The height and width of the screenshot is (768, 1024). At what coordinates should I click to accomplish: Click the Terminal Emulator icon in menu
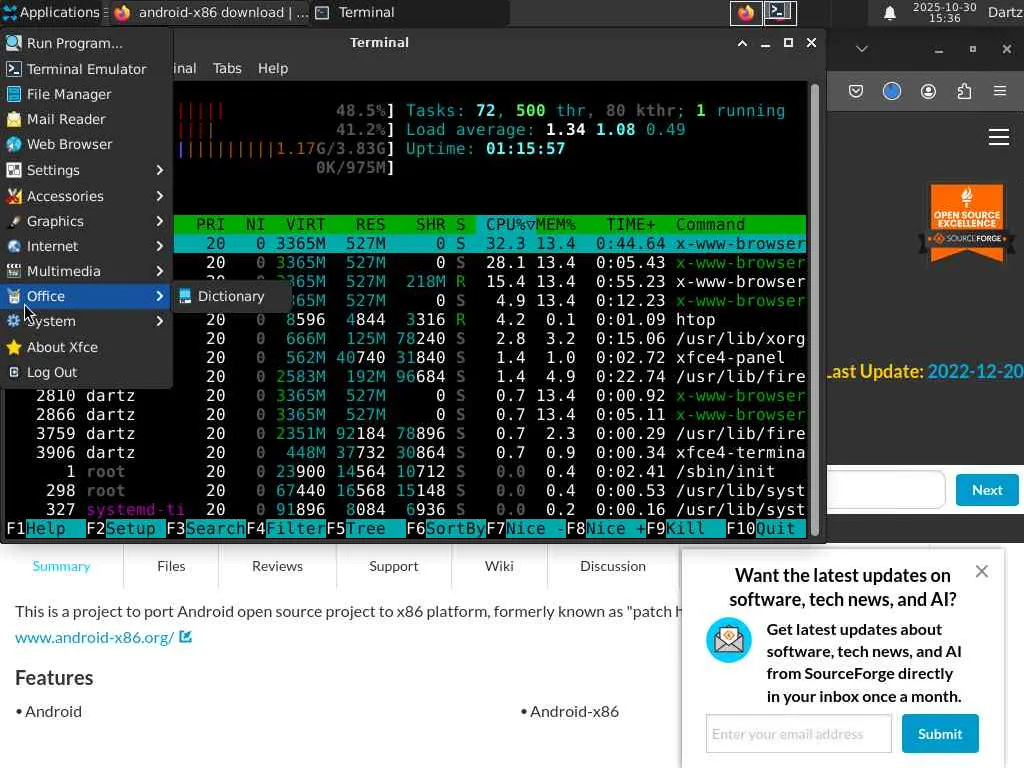[14, 69]
